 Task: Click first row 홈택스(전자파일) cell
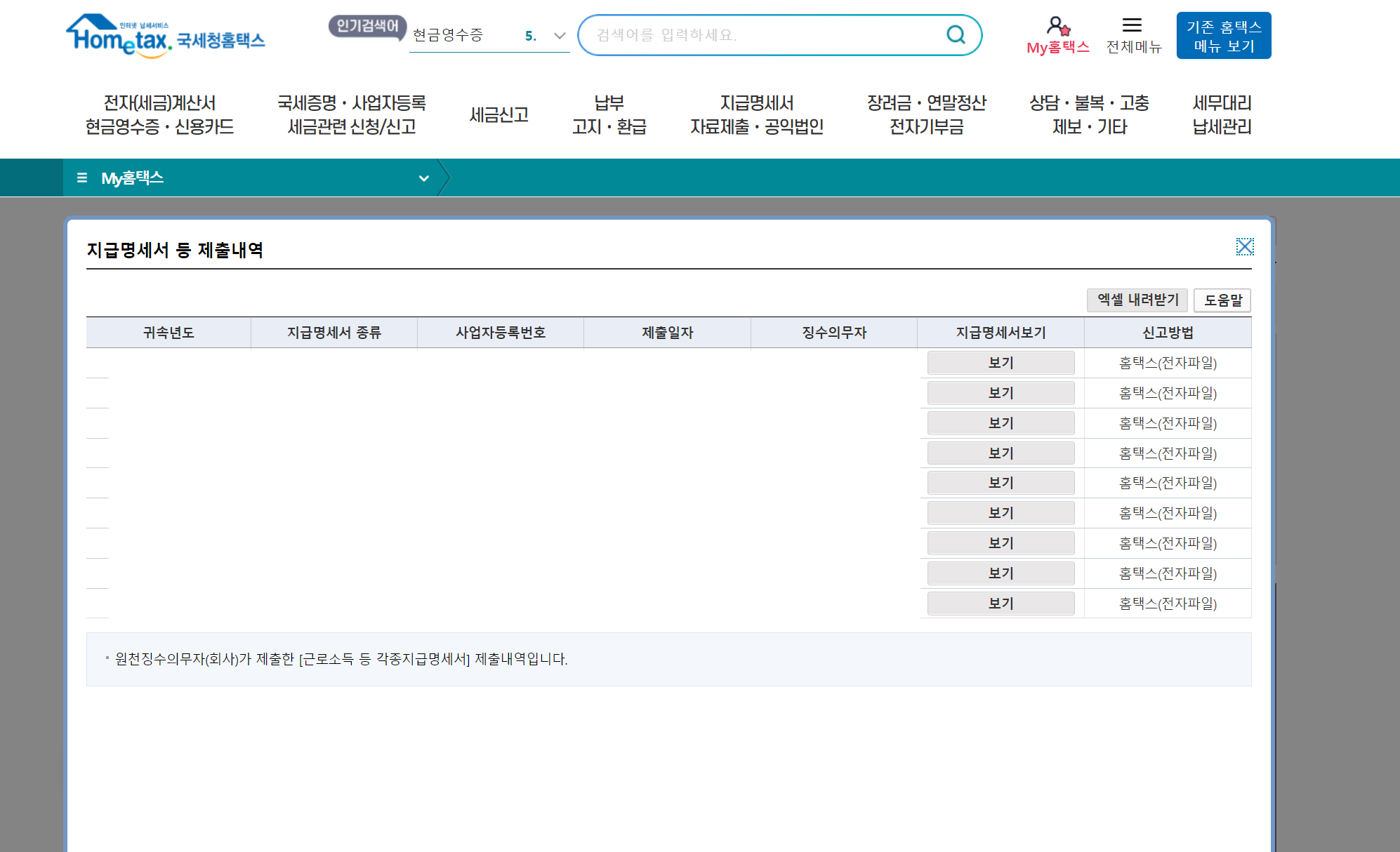coord(1168,363)
